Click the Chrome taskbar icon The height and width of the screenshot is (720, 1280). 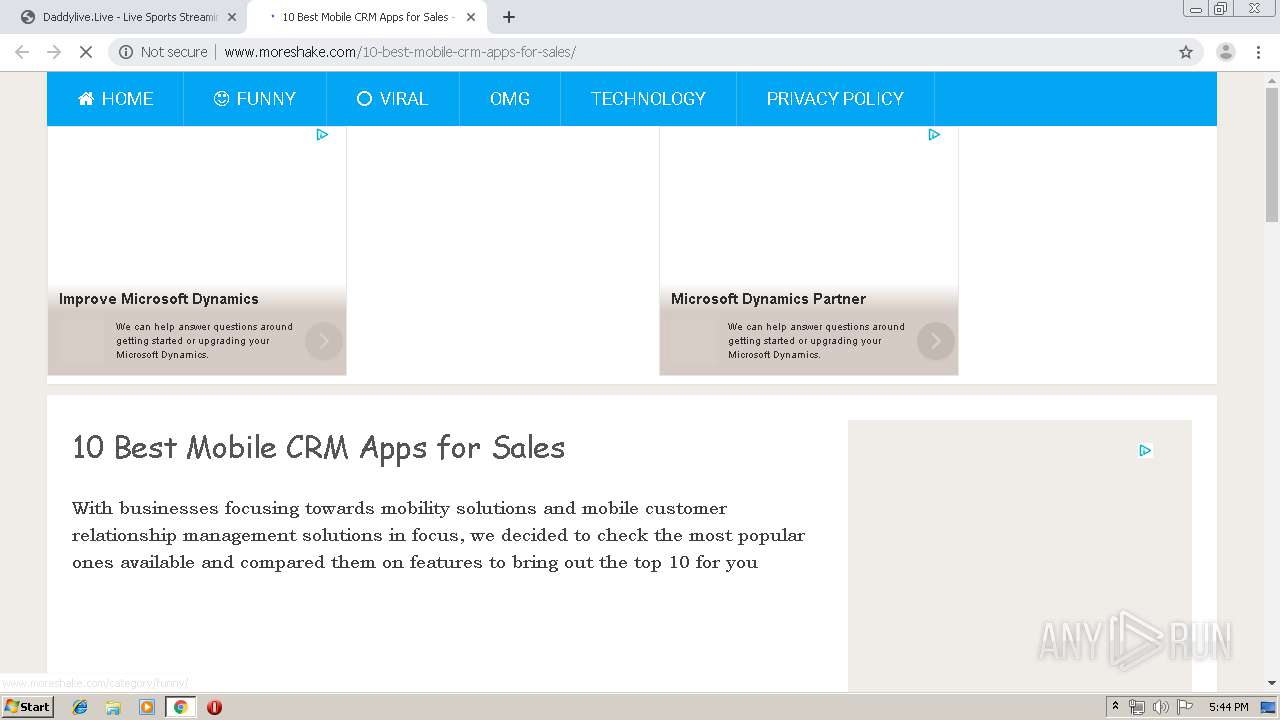[180, 707]
